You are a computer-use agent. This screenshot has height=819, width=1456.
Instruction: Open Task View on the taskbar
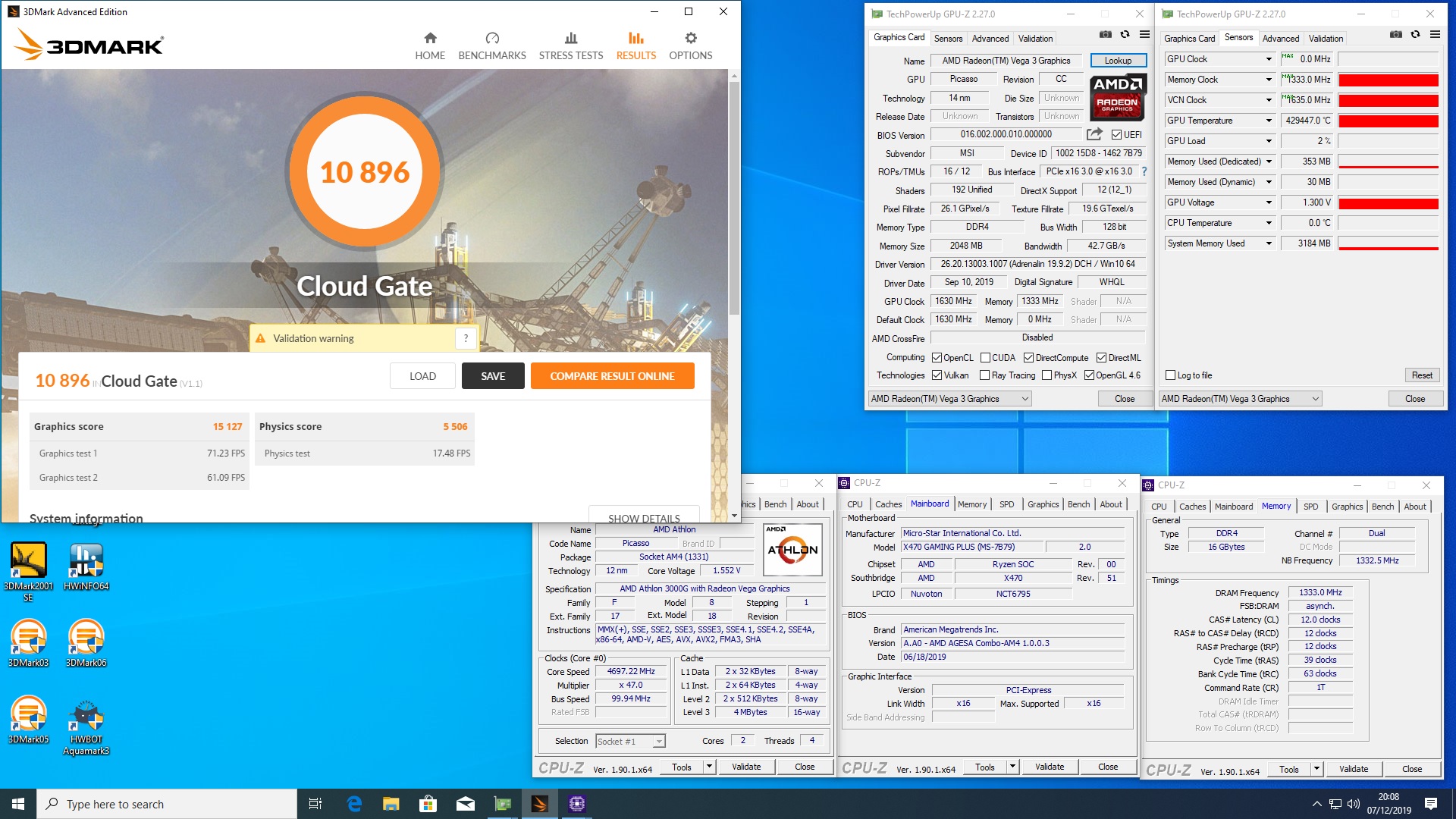[315, 804]
